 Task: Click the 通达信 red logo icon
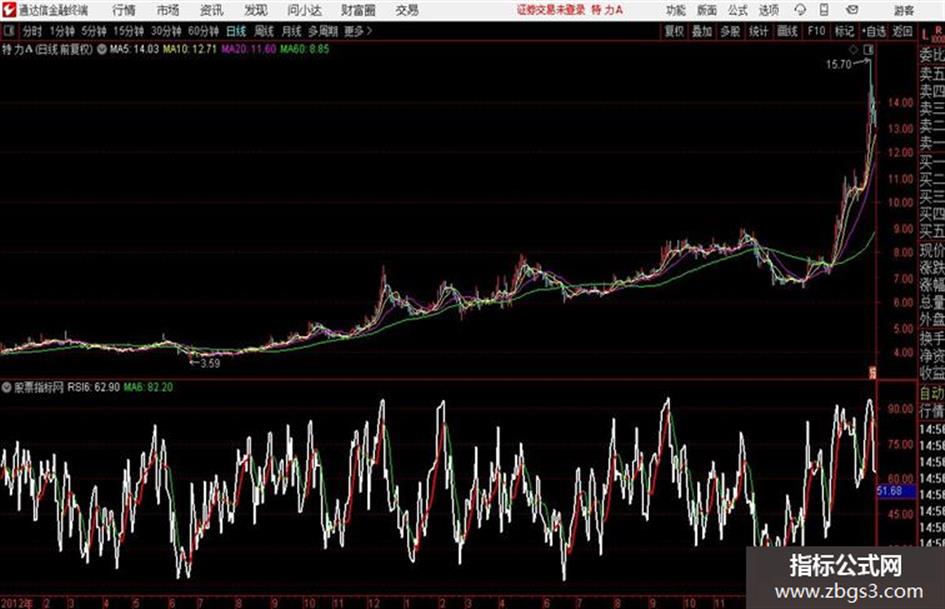coord(8,10)
